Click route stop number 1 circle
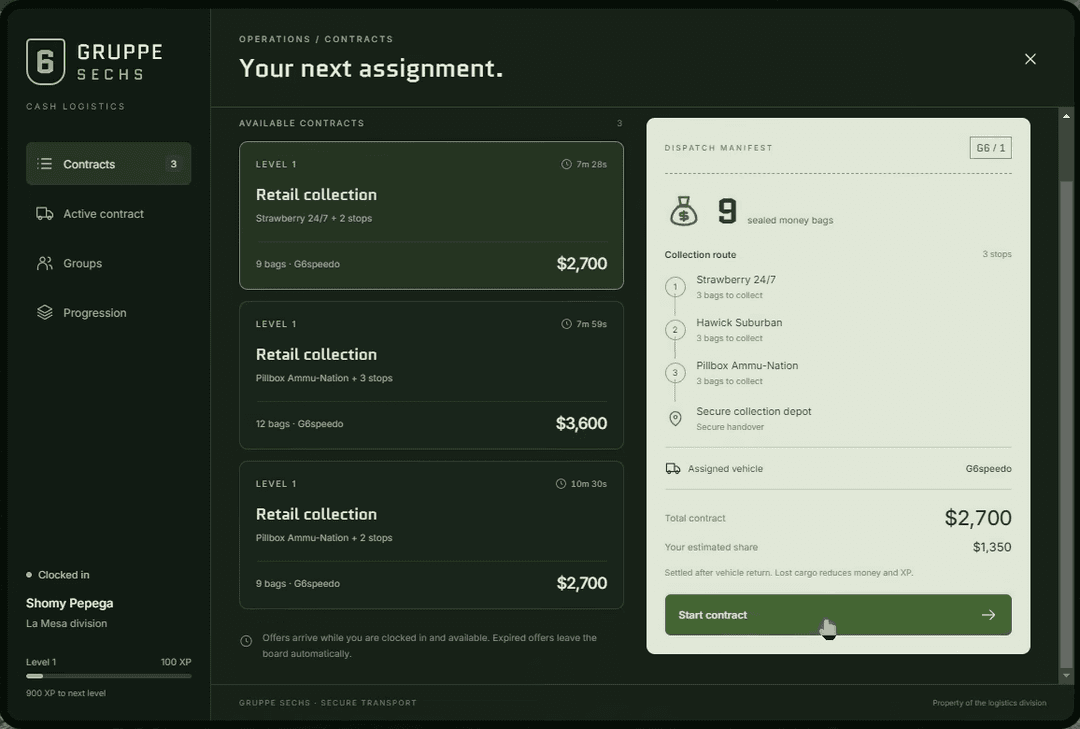The width and height of the screenshot is (1080, 729). point(675,287)
